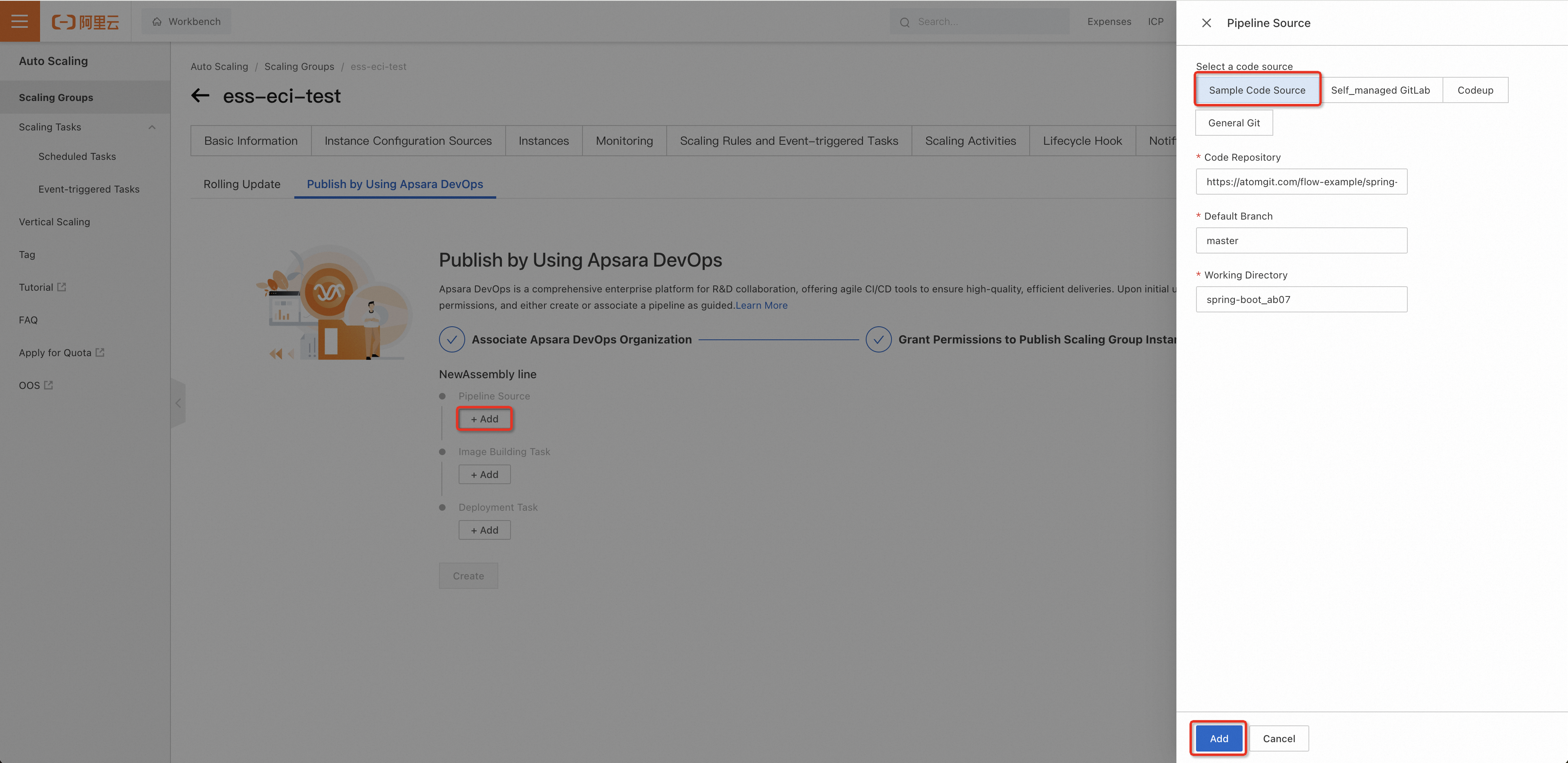Collapse the left sidebar panel handle
The width and height of the screenshot is (1568, 763).
click(178, 403)
